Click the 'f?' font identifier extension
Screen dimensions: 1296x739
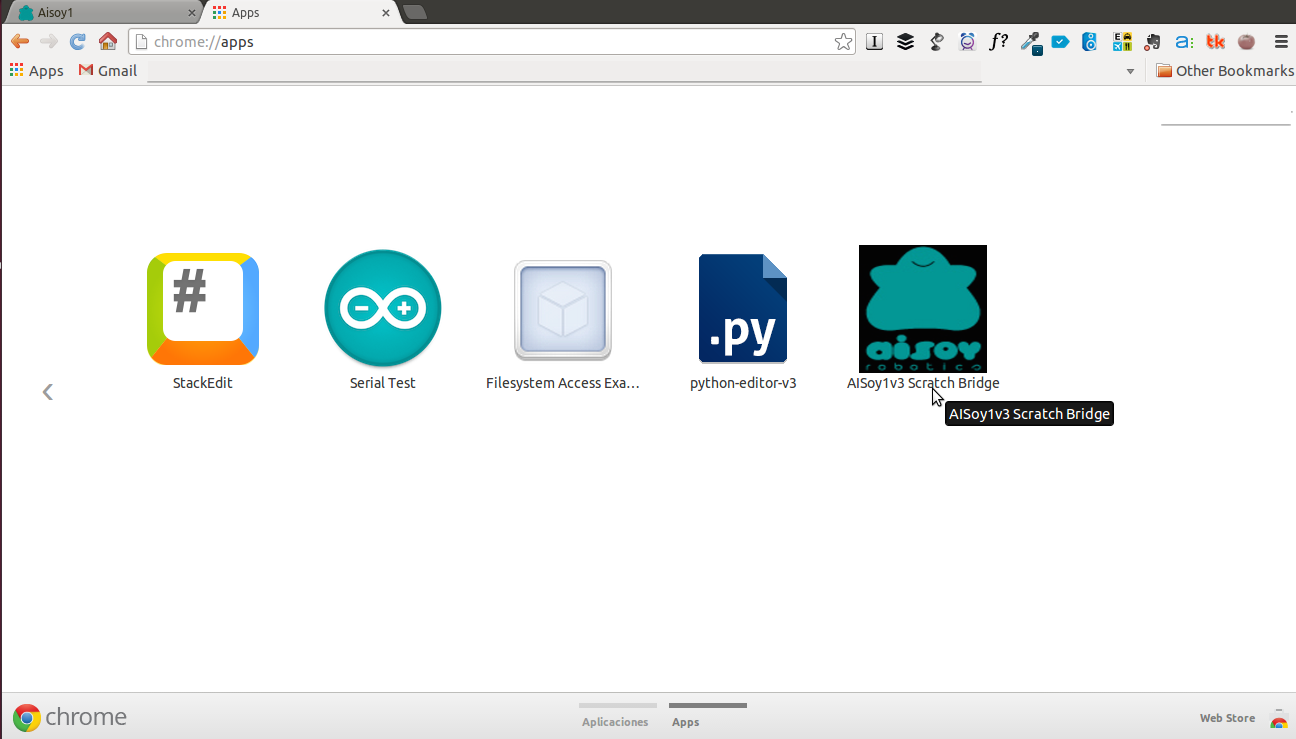coord(998,42)
